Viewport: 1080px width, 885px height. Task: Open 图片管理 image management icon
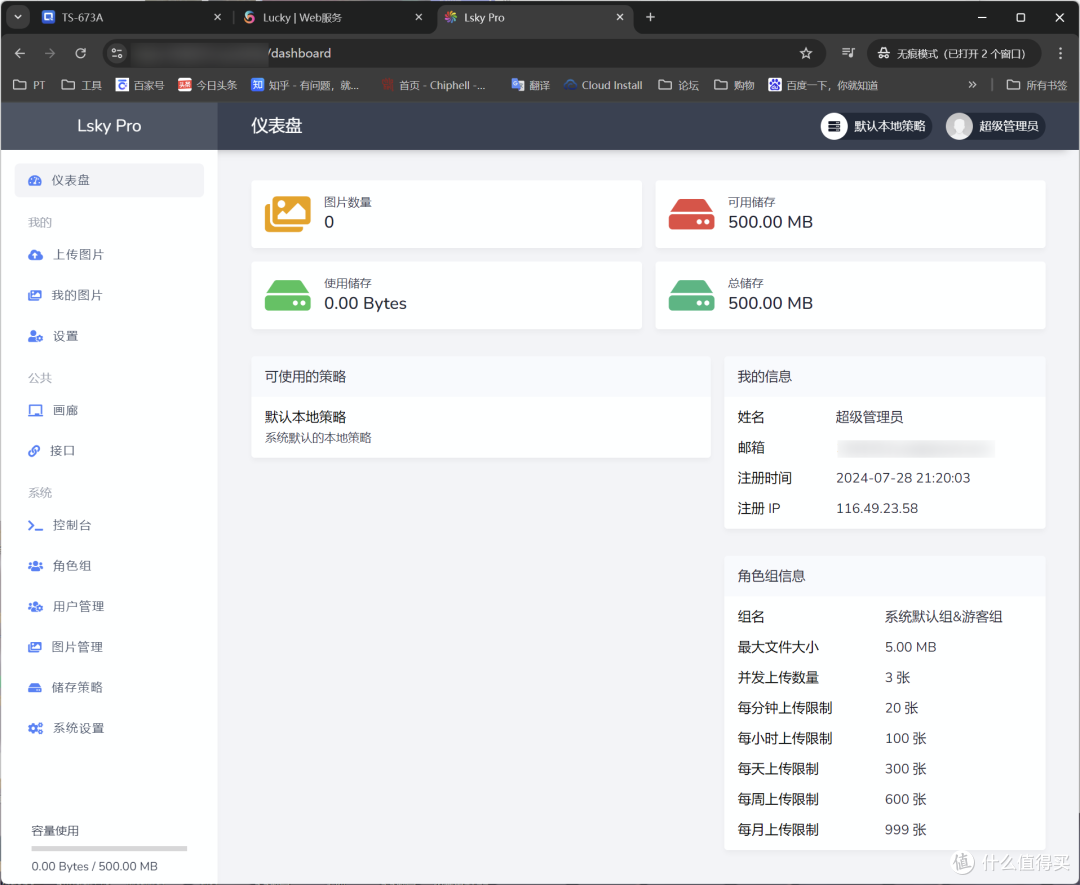coord(34,647)
